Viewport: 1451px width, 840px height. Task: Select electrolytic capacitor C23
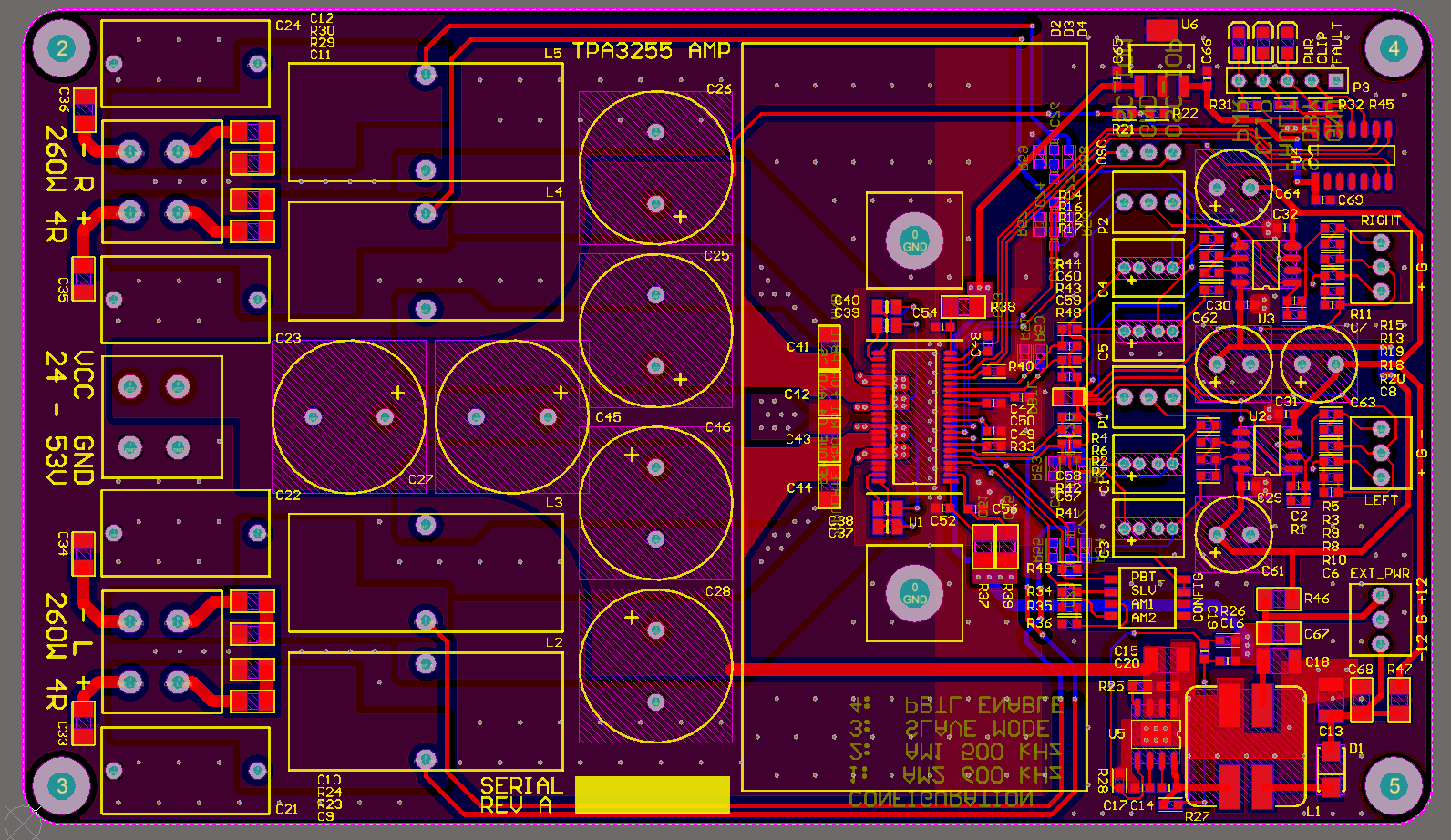click(x=349, y=417)
